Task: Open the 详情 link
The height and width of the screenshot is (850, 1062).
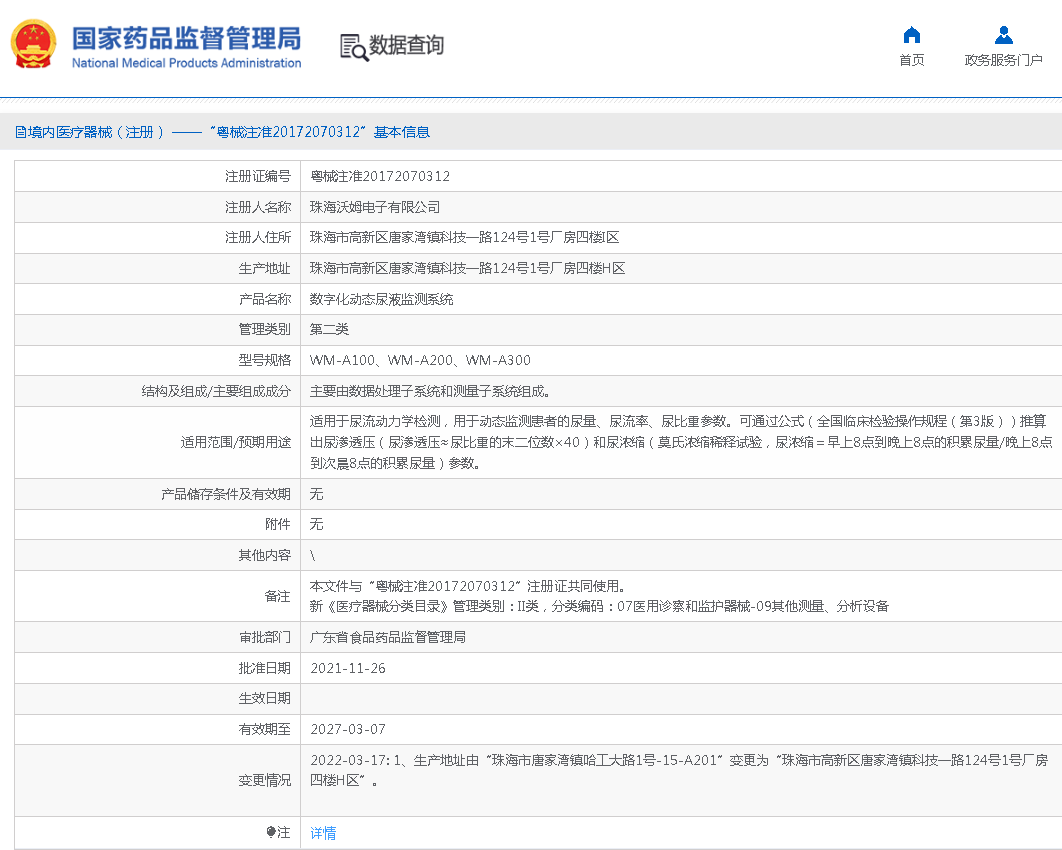Action: (x=323, y=833)
